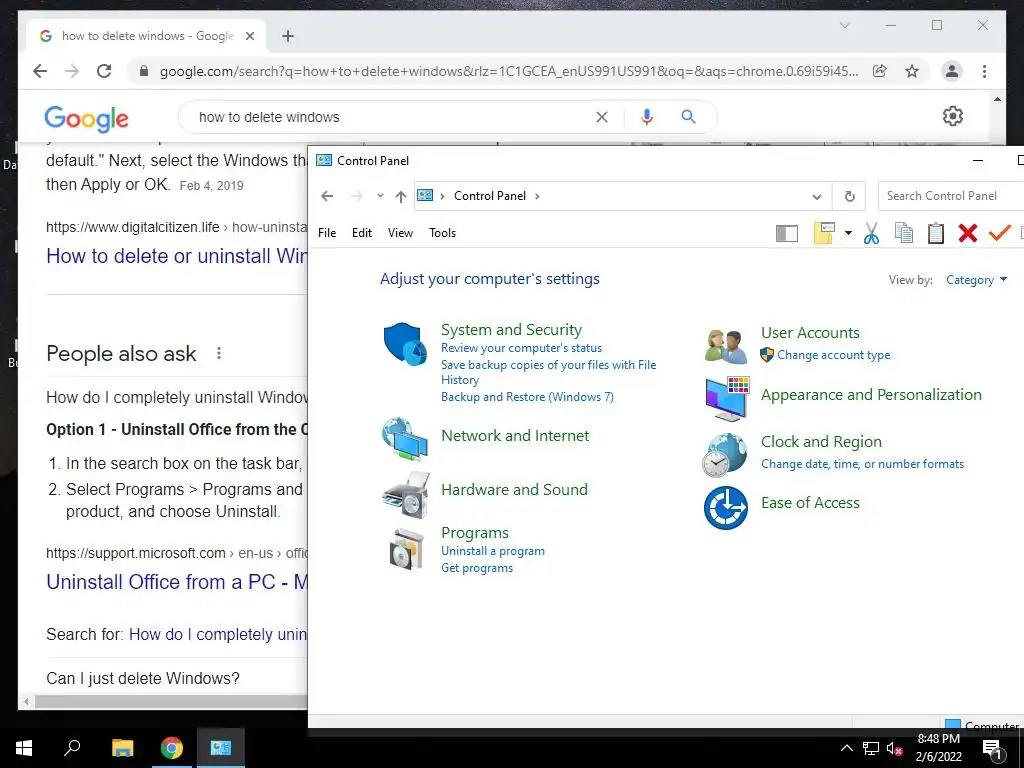Viewport: 1024px width, 768px height.
Task: Expand the chevron after Control Panel breadcrumb
Action: click(537, 196)
